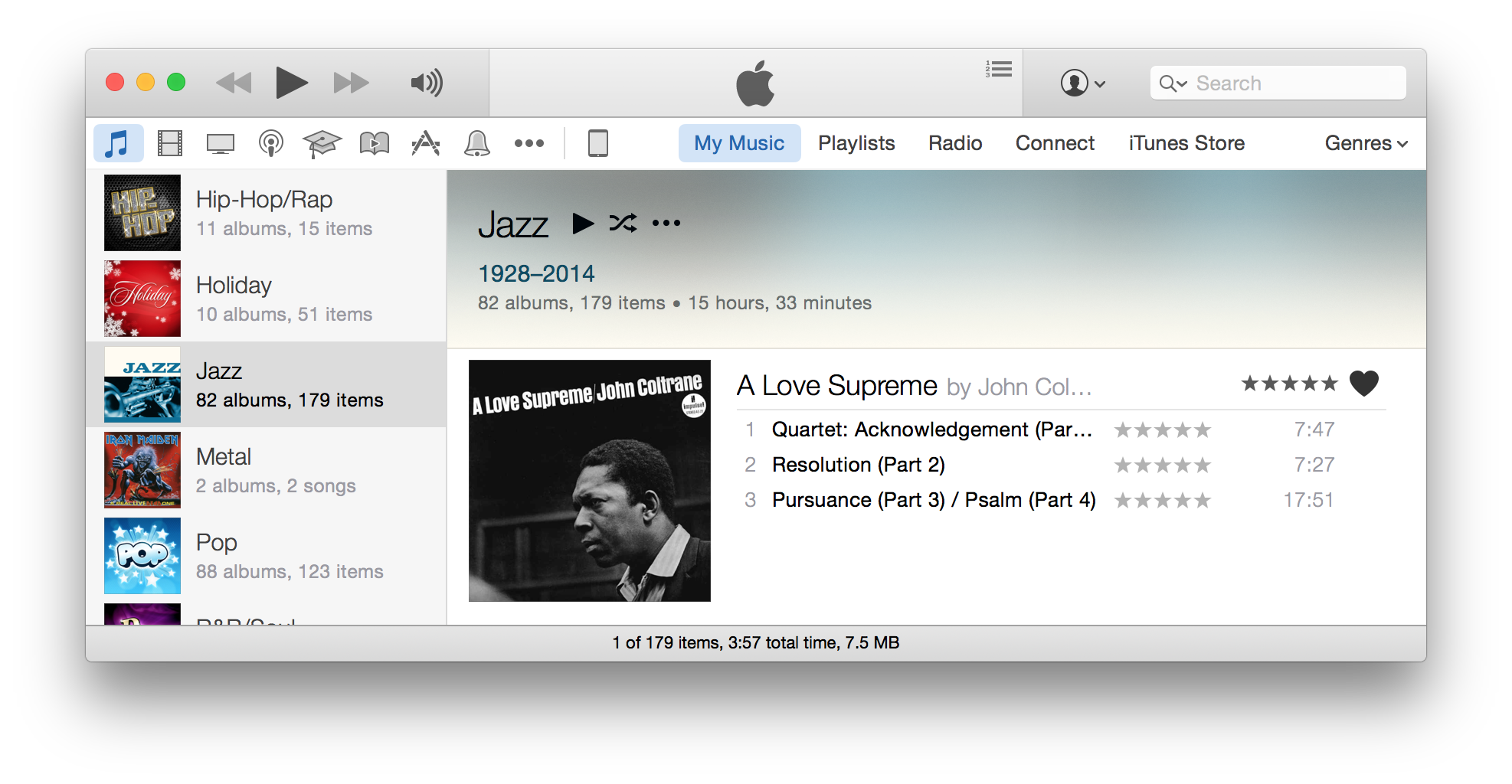Click the A Love Supreme album cover
1512x784 pixels.
[x=590, y=481]
